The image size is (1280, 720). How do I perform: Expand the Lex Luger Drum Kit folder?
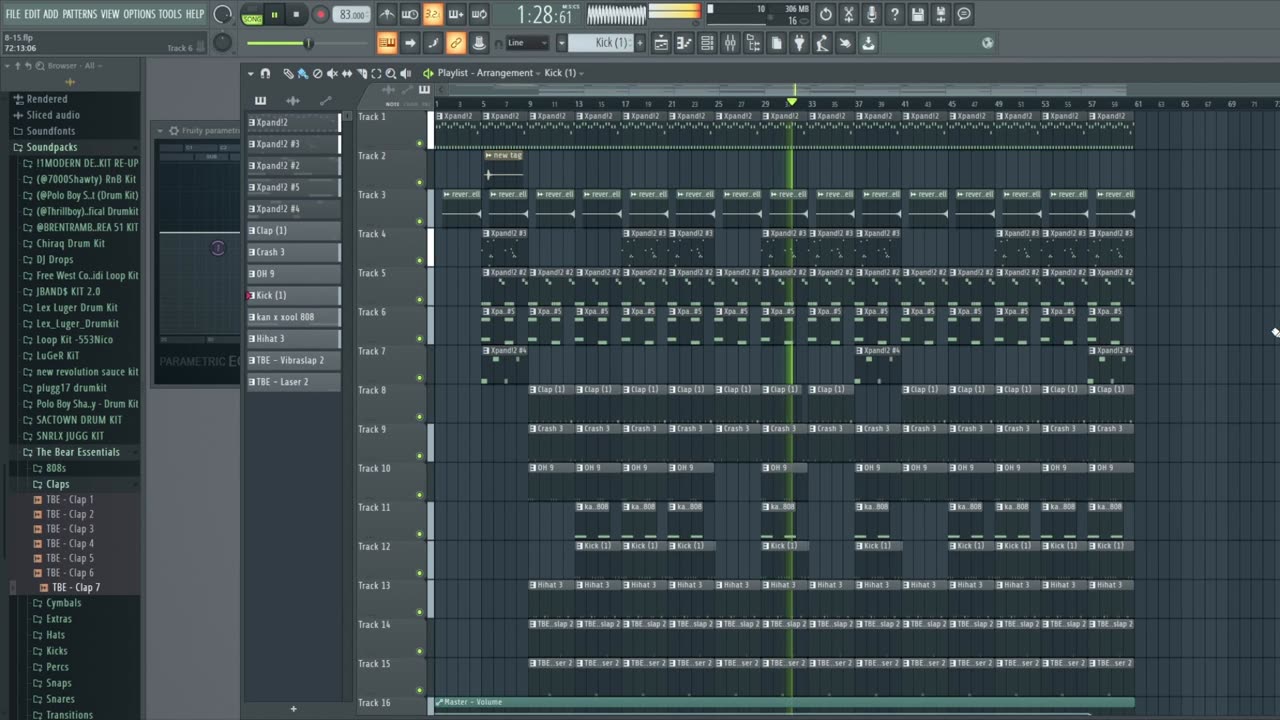(76, 308)
